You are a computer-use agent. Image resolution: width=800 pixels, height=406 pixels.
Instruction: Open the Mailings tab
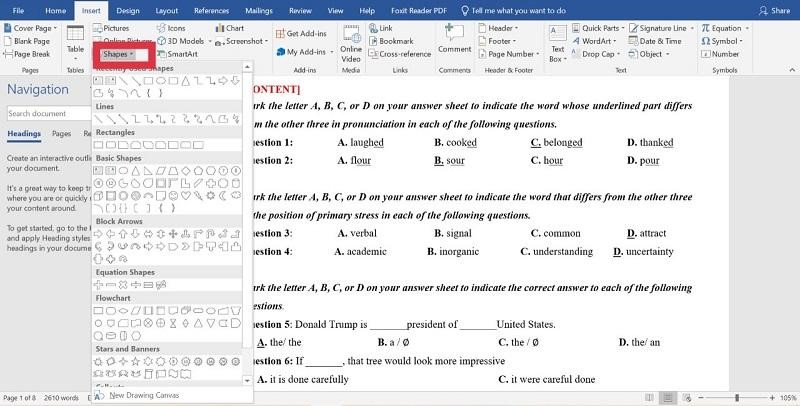tap(259, 10)
